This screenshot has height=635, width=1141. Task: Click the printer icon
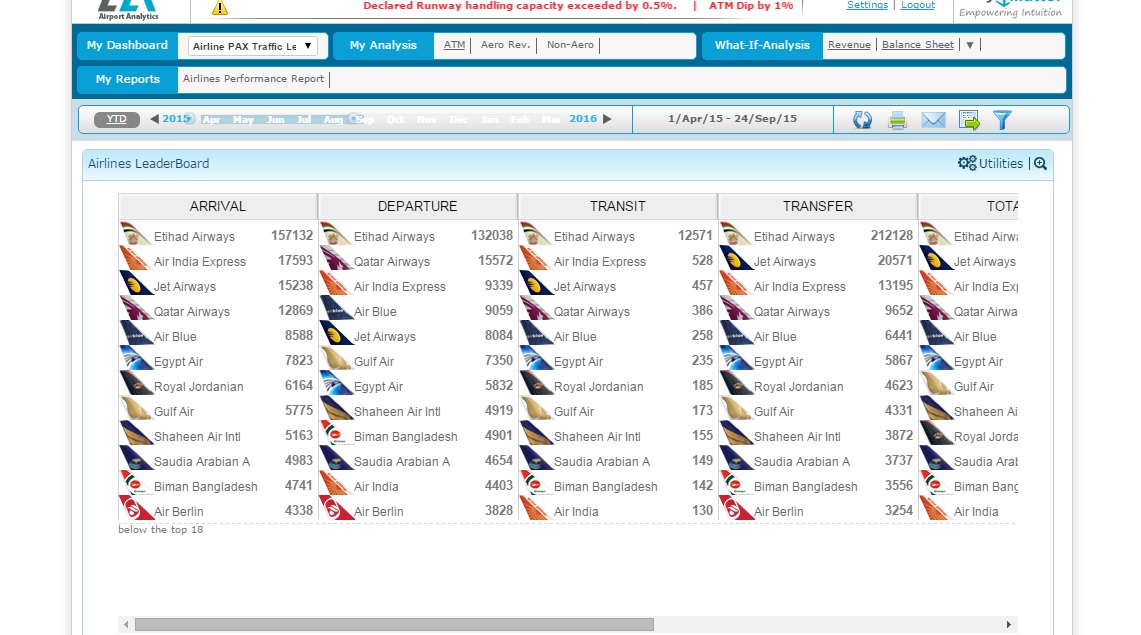[x=897, y=120]
